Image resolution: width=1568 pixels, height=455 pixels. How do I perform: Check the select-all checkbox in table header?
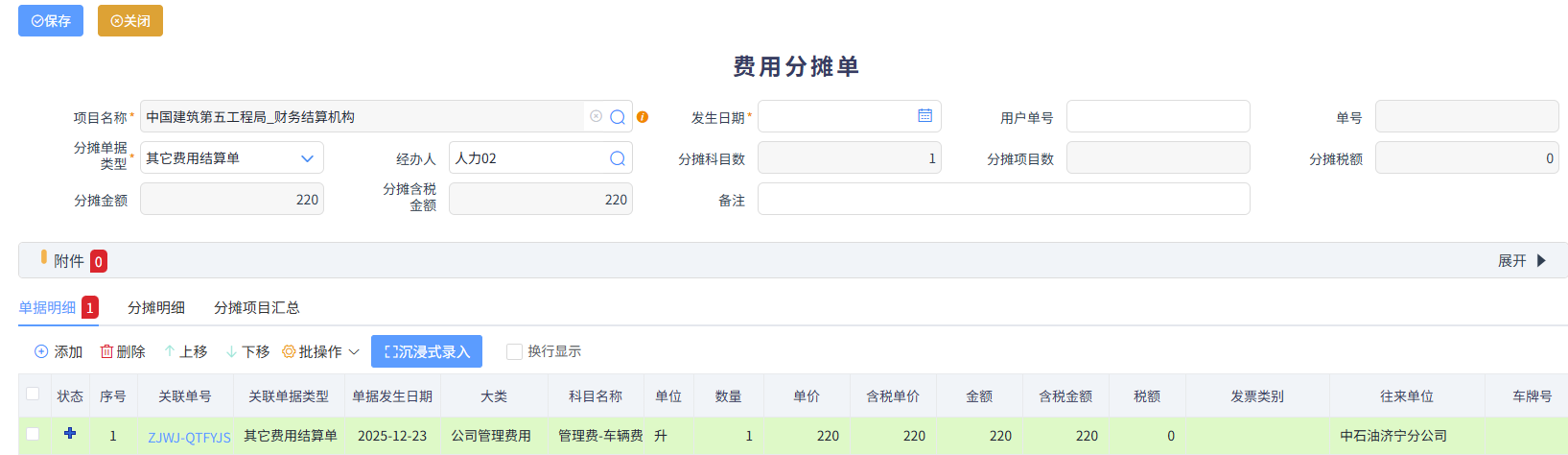33,395
